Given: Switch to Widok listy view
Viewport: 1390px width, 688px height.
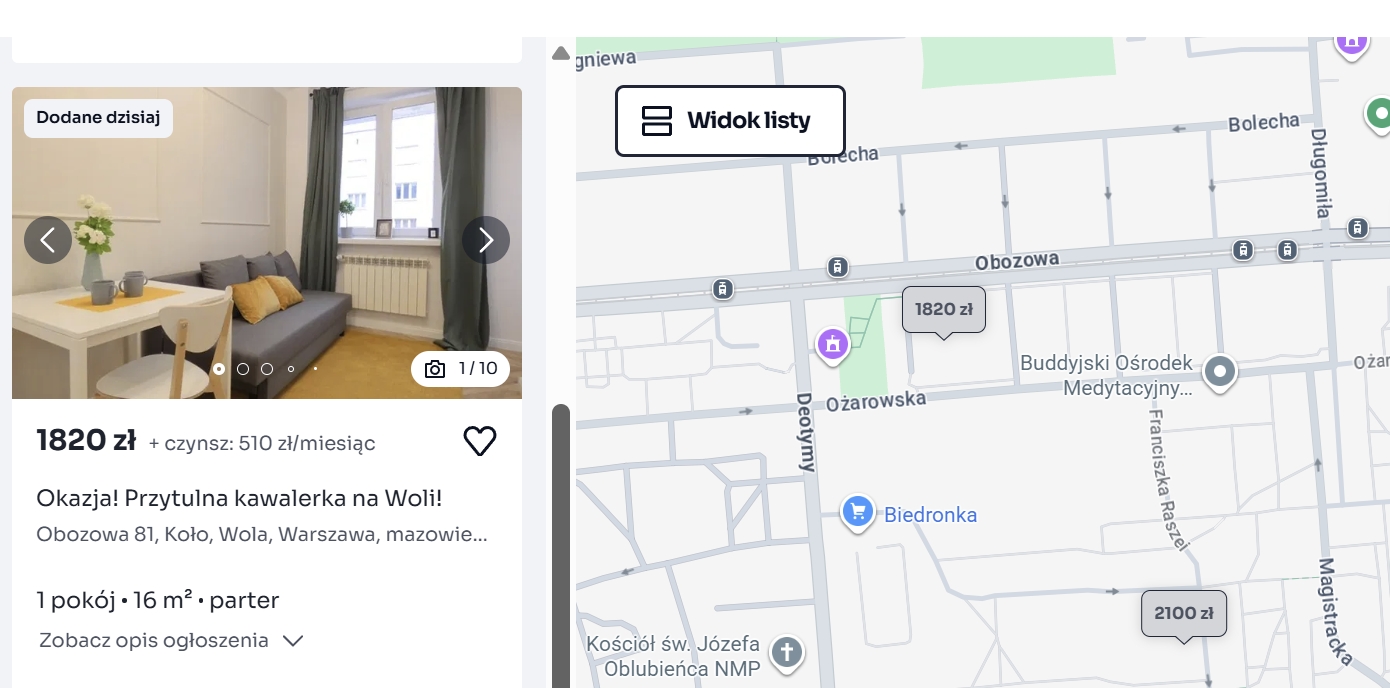Looking at the screenshot, I should (730, 121).
